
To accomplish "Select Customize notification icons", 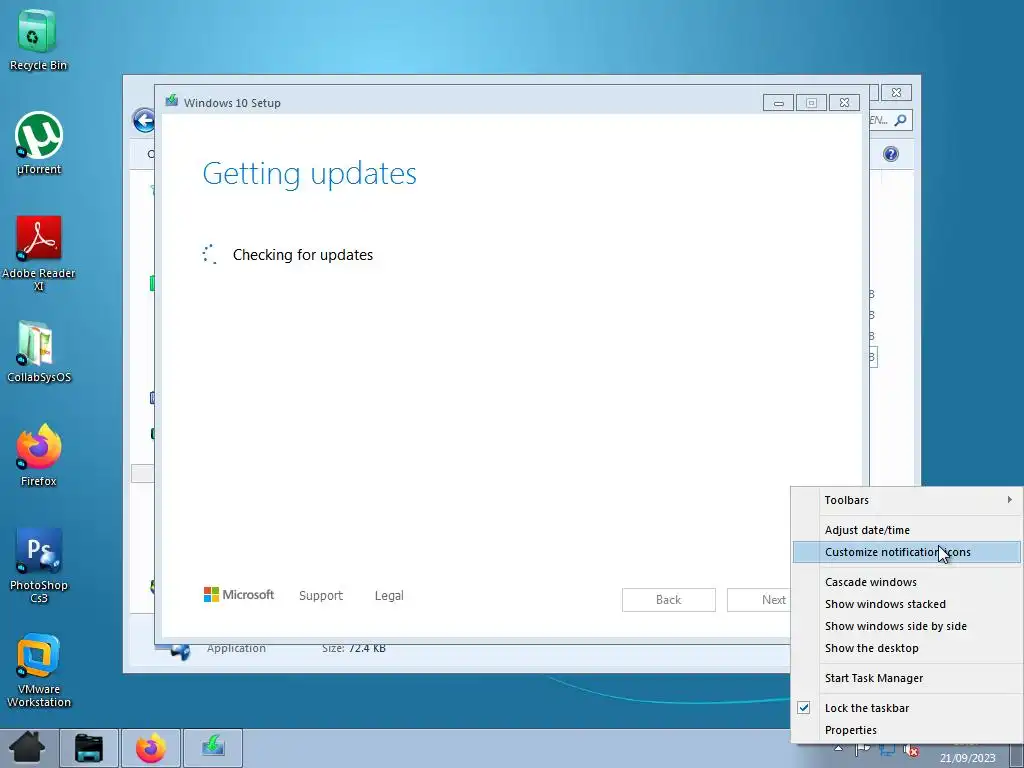I will click(x=907, y=552).
